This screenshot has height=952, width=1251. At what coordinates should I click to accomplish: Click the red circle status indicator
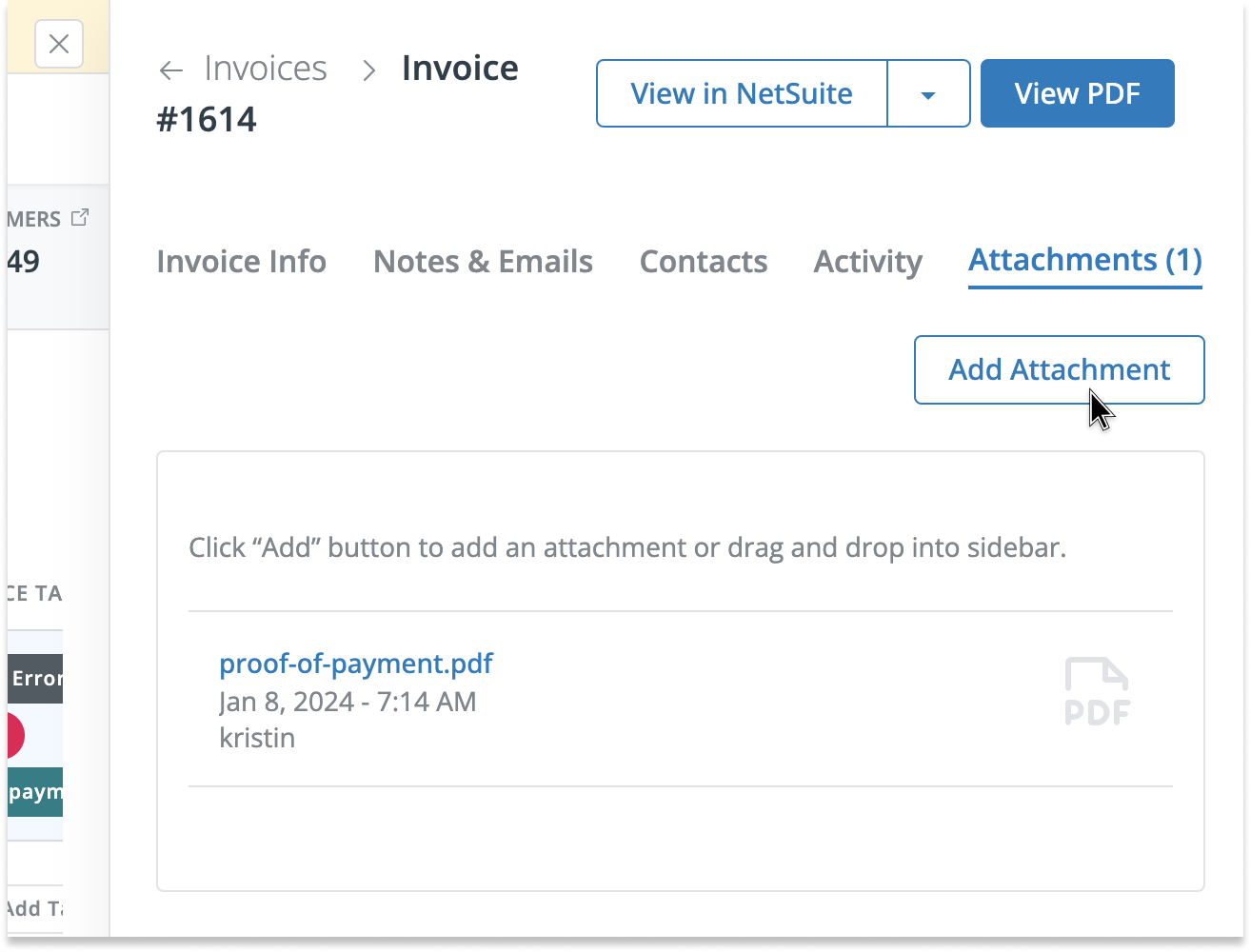click(10, 736)
